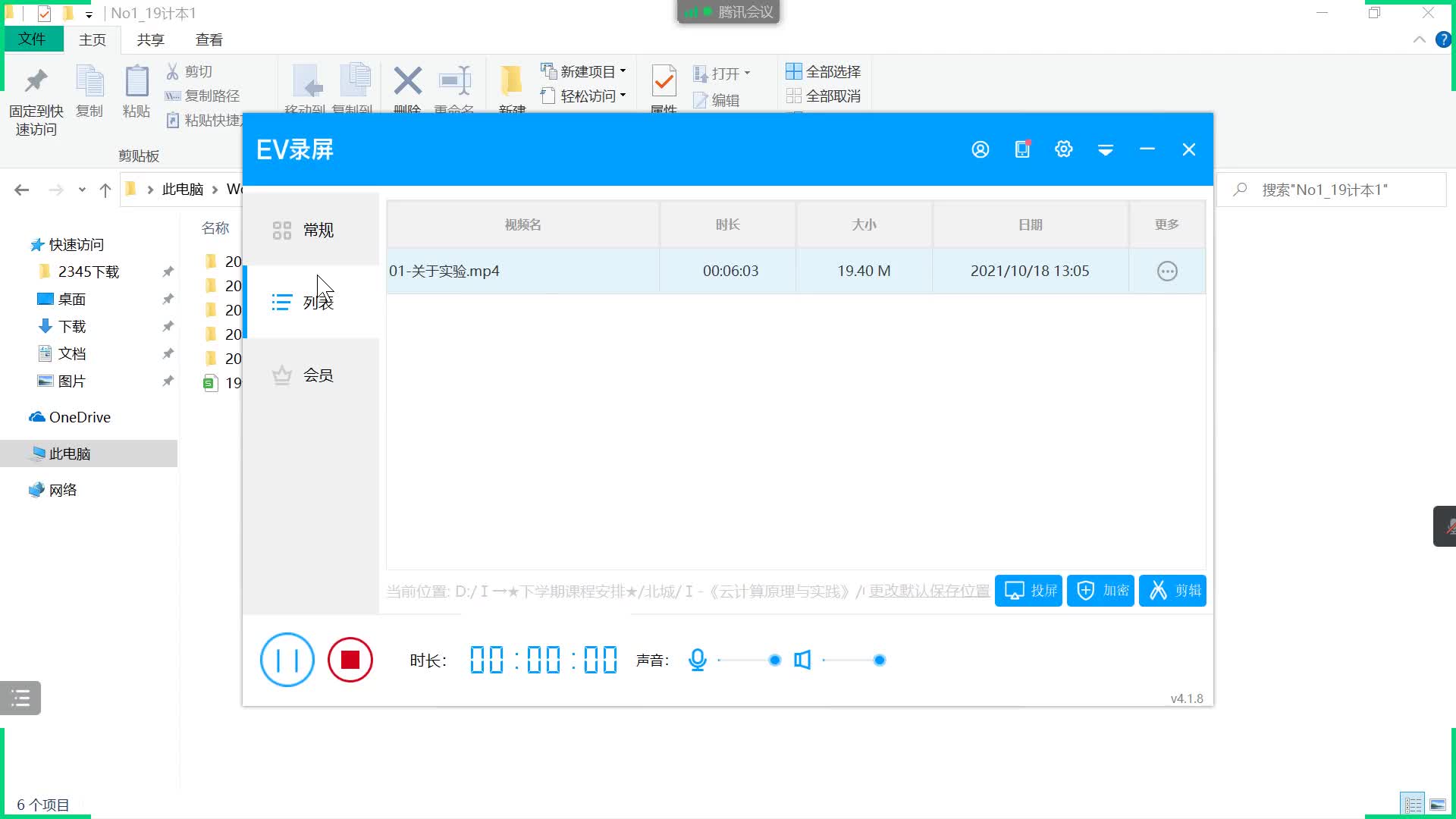Click 全部选择 in Explorer ribbon
The width and height of the screenshot is (1456, 819).
pos(824,71)
